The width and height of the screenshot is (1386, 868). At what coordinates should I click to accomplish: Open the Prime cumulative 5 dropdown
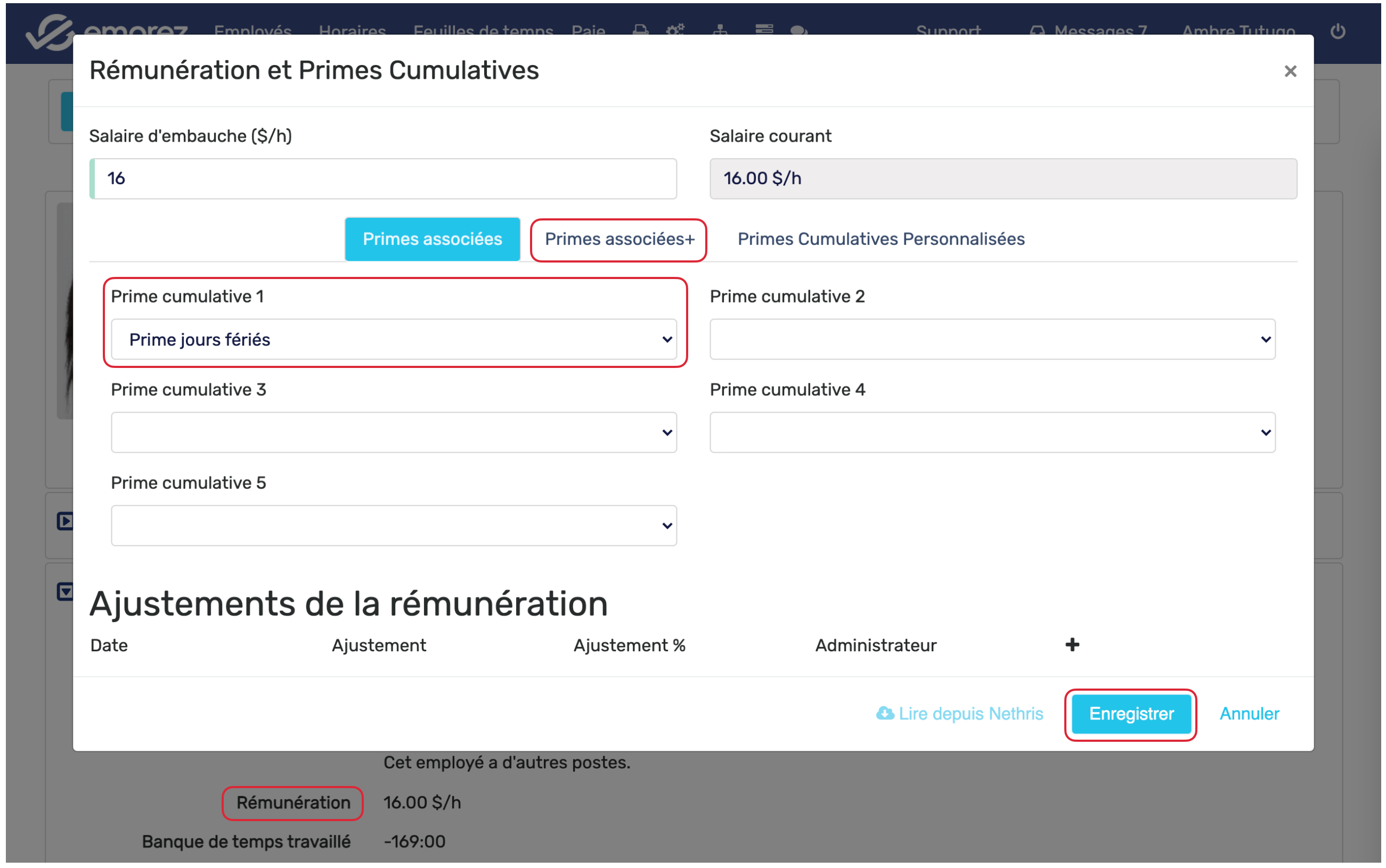(x=393, y=525)
